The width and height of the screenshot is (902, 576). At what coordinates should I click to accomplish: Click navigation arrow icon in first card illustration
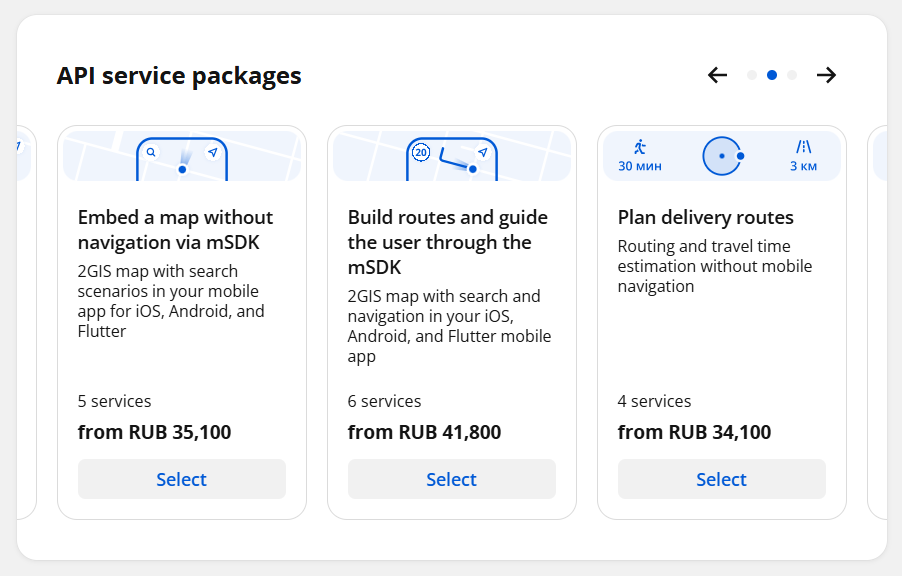coord(213,152)
